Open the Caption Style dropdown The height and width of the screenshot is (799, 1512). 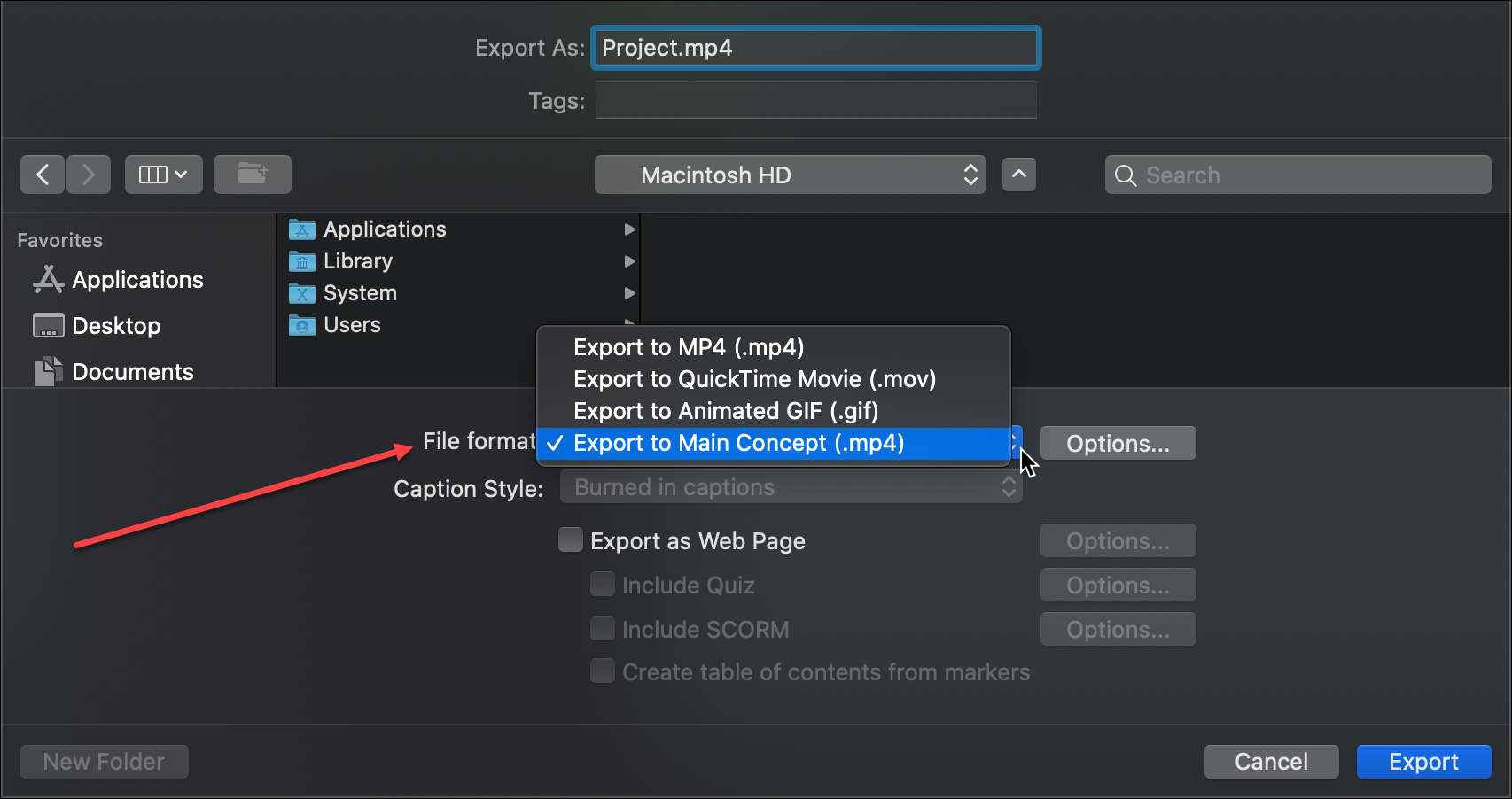[791, 487]
